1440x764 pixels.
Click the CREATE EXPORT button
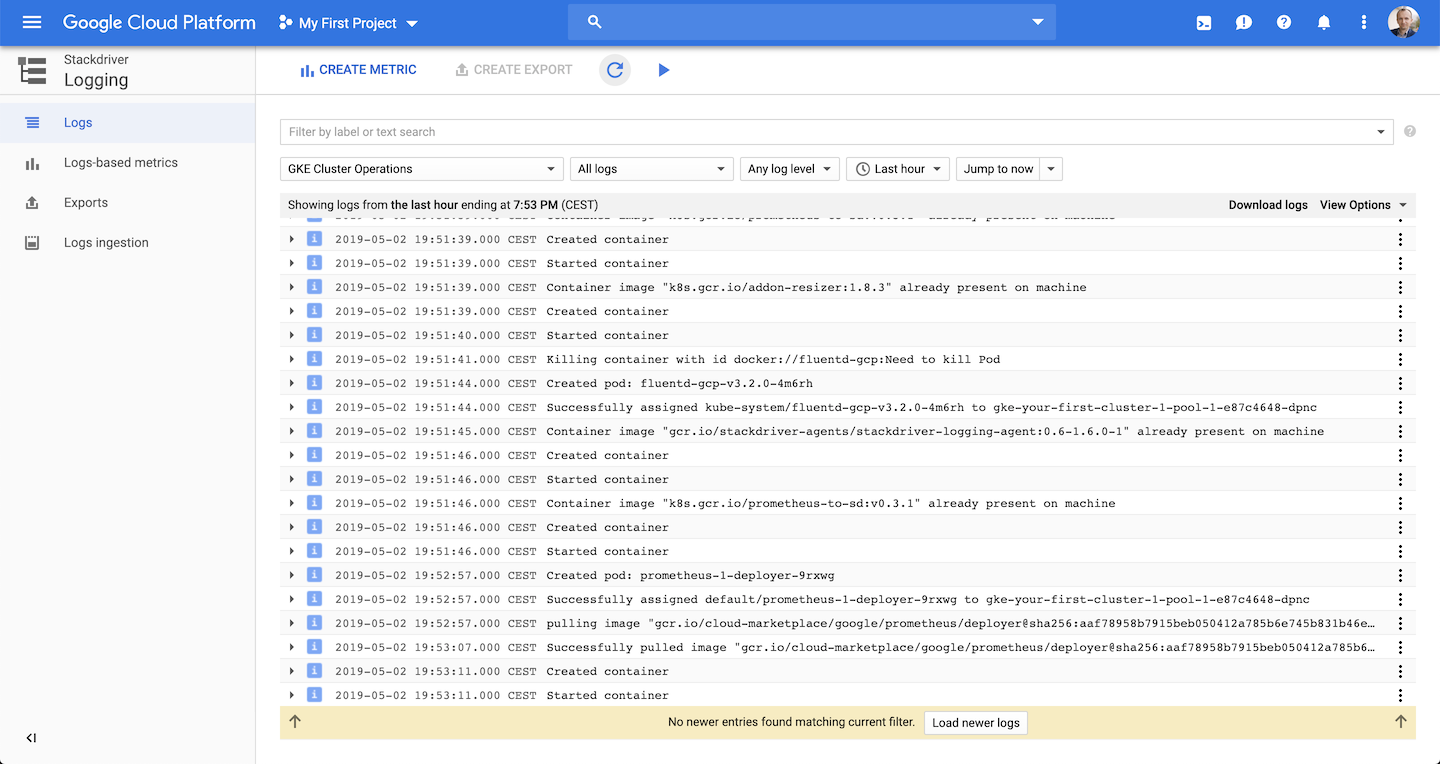513,70
